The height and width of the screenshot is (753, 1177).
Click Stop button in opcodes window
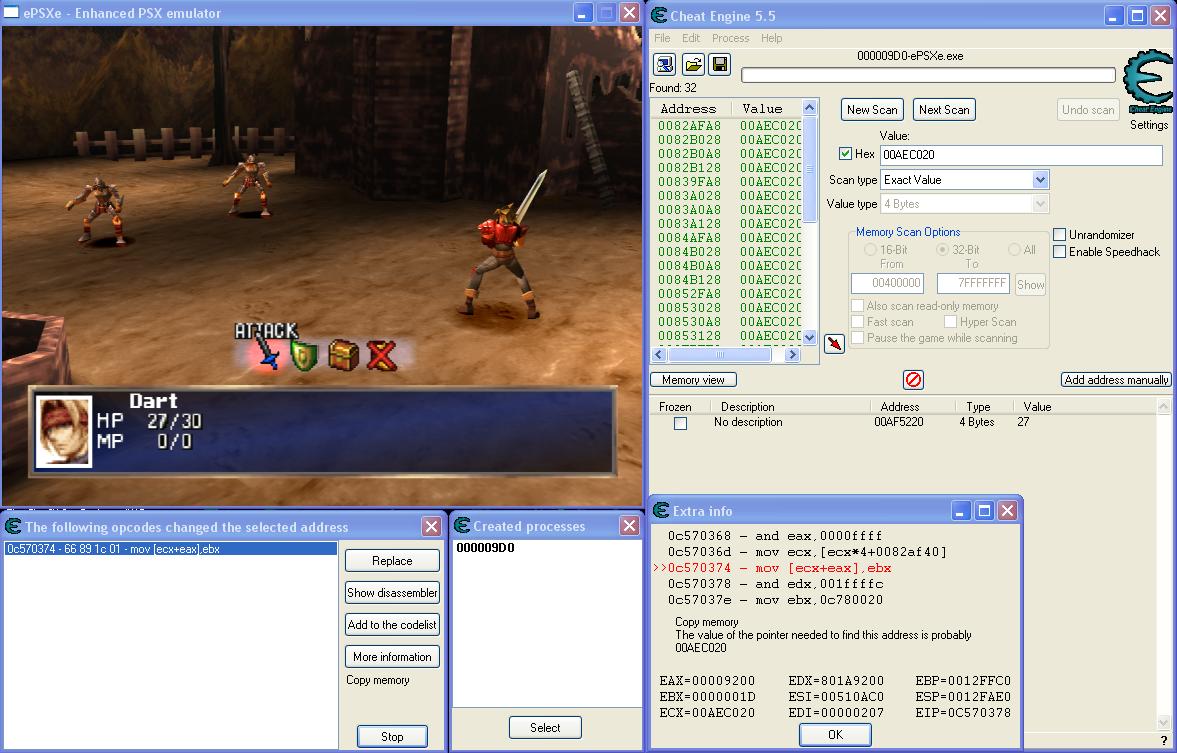point(392,736)
